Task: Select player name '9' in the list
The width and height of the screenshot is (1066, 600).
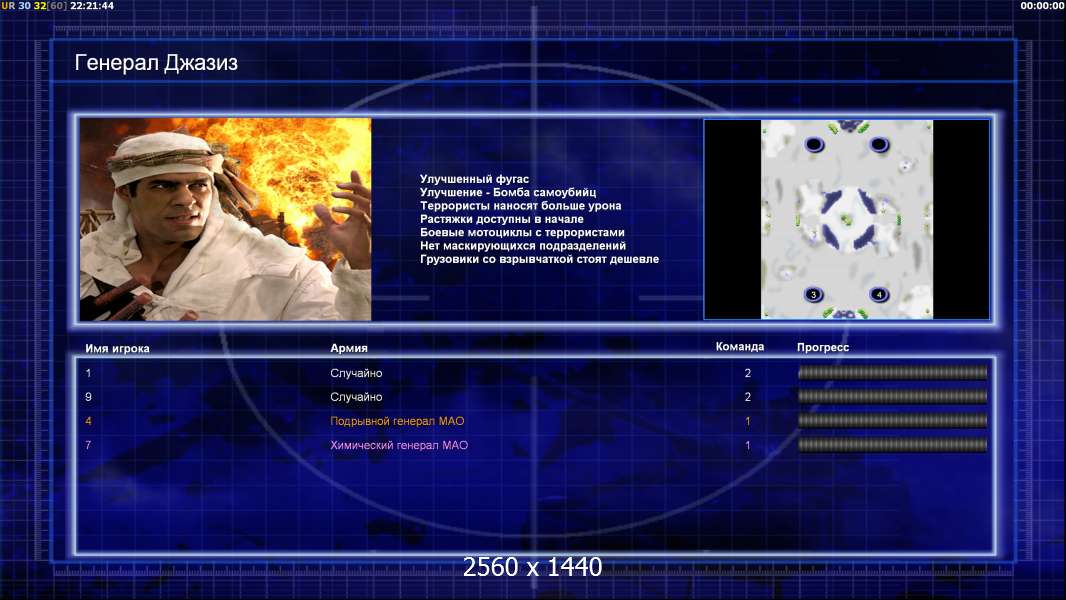Action: click(x=88, y=397)
